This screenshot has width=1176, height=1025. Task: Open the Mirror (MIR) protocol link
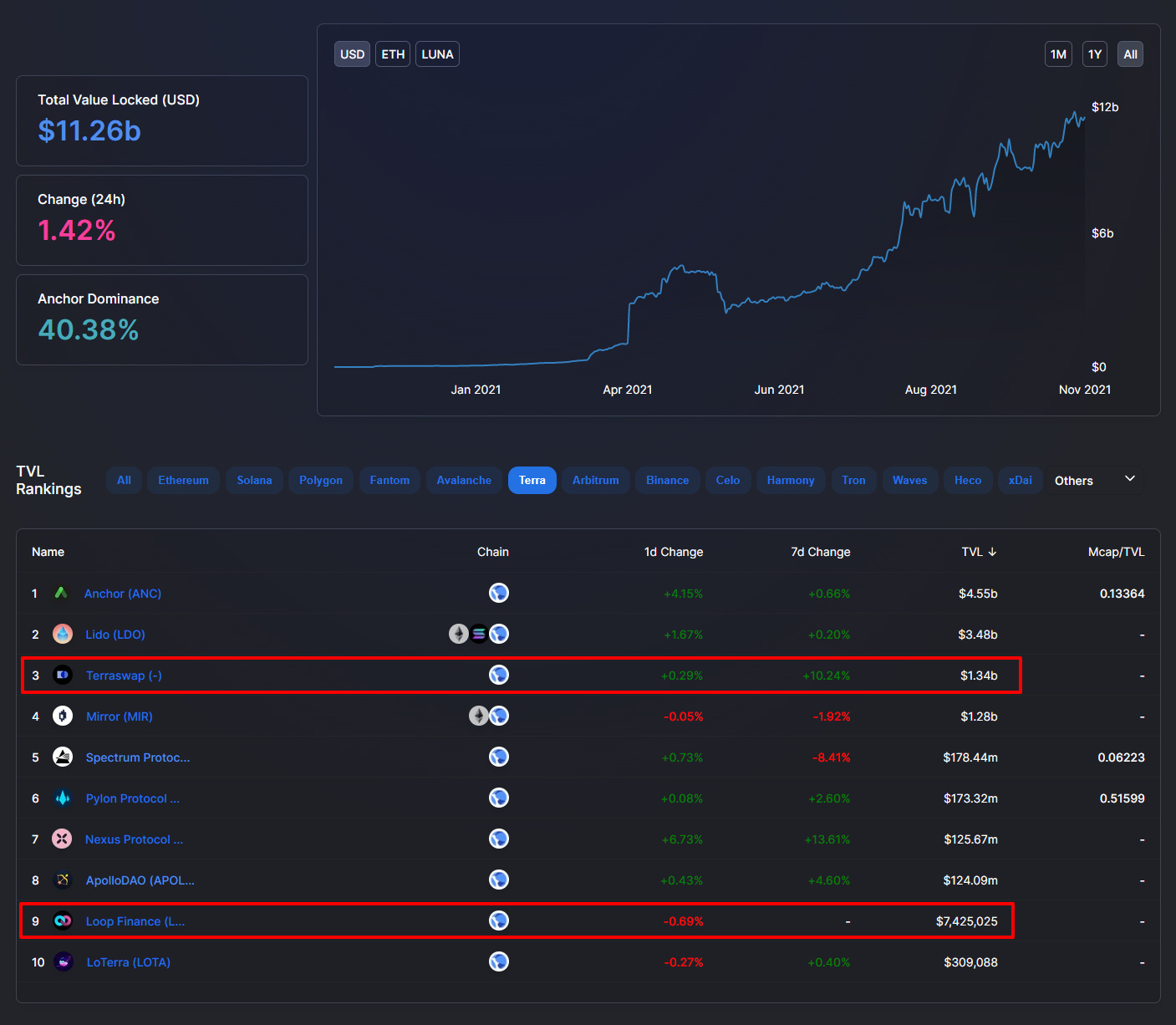click(120, 716)
